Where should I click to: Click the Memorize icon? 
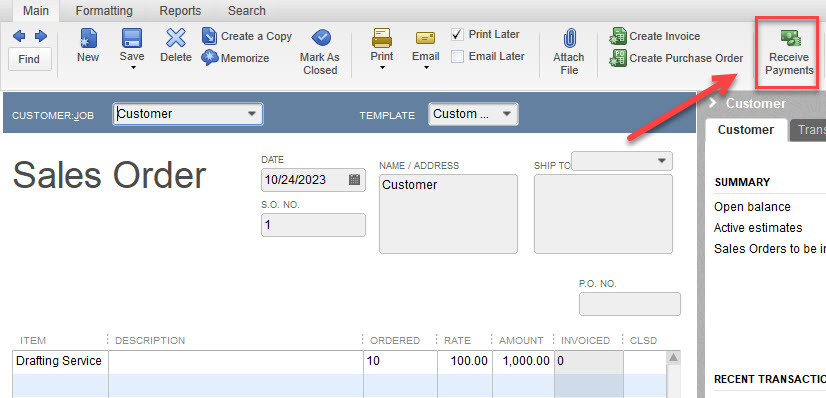coord(210,58)
